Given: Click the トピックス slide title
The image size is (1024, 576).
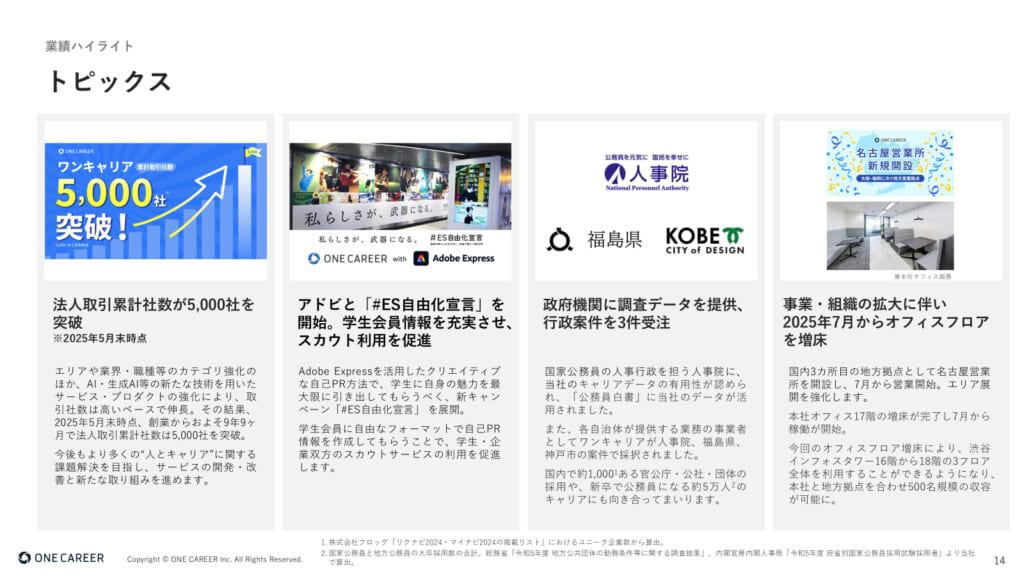Looking at the screenshot, I should 109,81.
